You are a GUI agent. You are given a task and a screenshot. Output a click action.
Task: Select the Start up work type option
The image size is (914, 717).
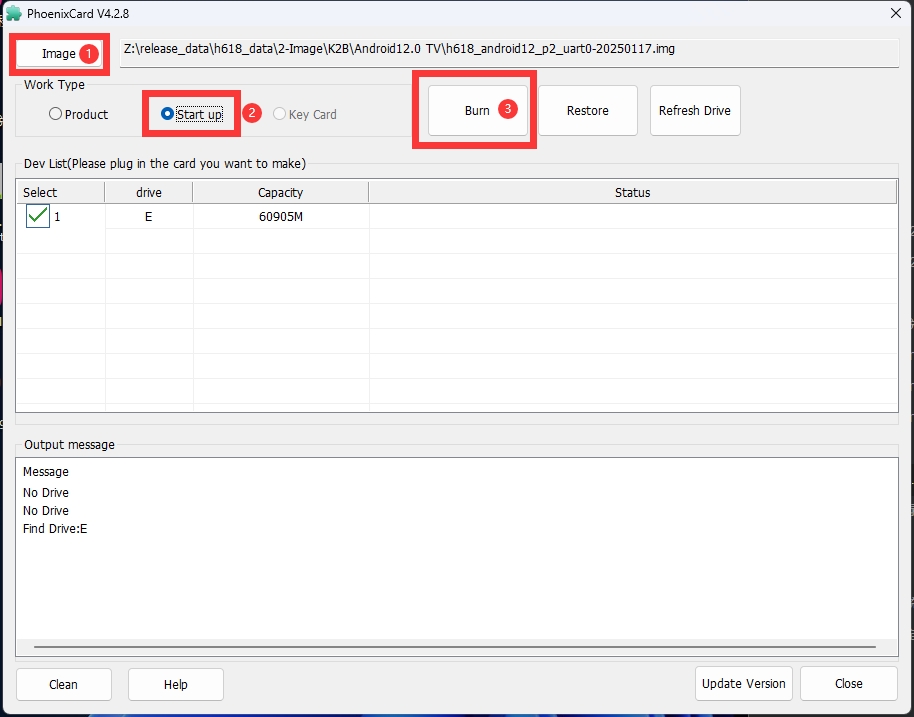click(167, 114)
